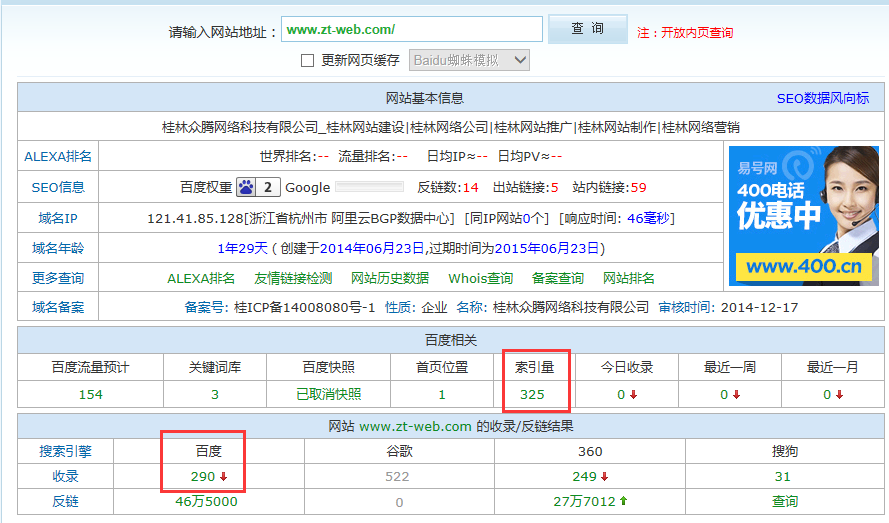Click the 46毫秒 response time link
This screenshot has height=523, width=889.
click(x=648, y=218)
